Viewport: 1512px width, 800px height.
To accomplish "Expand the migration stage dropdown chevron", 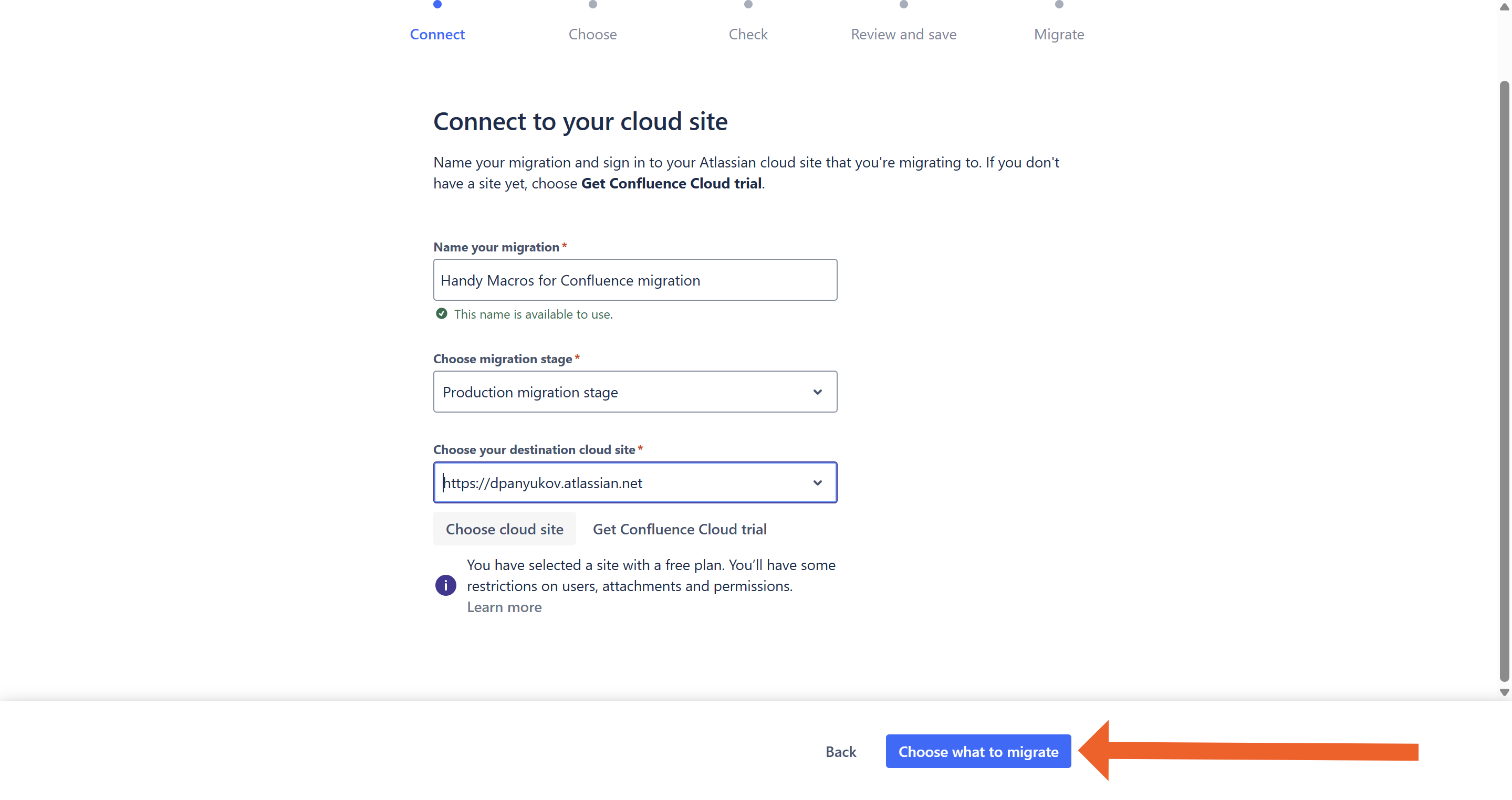I will click(x=817, y=392).
